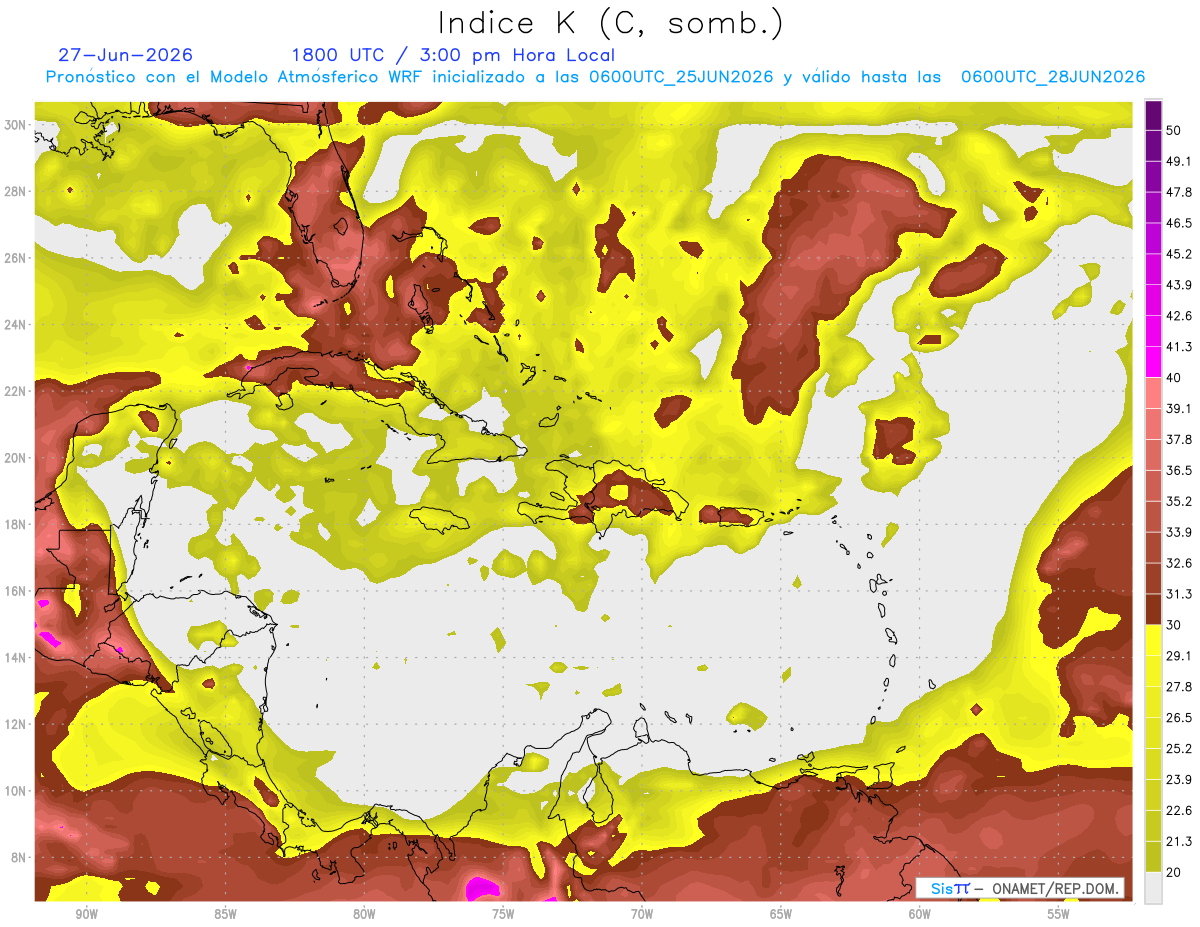Pick the color scale value 42.6

[x=1179, y=316]
